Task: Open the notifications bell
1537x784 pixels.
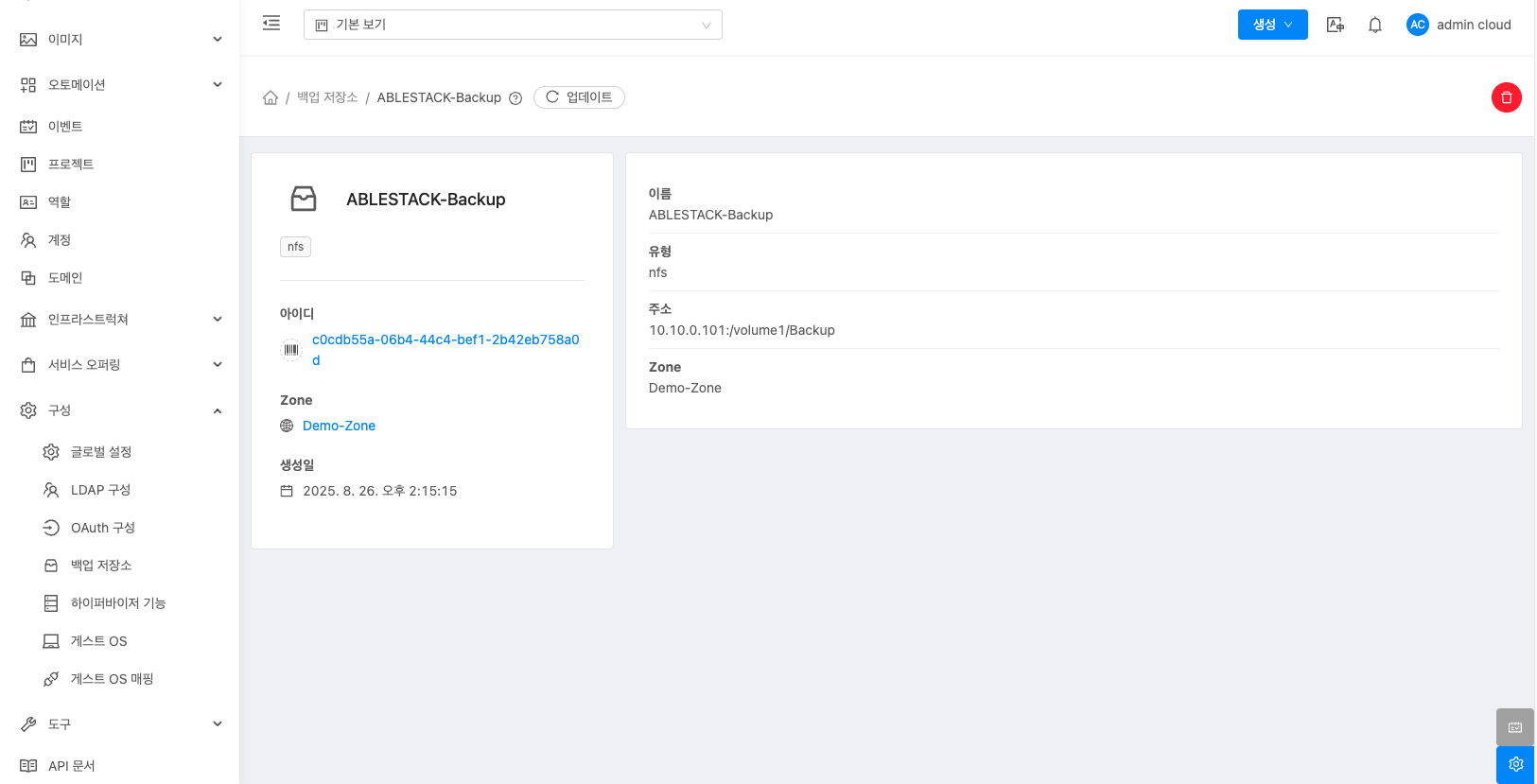Action: [x=1374, y=26]
